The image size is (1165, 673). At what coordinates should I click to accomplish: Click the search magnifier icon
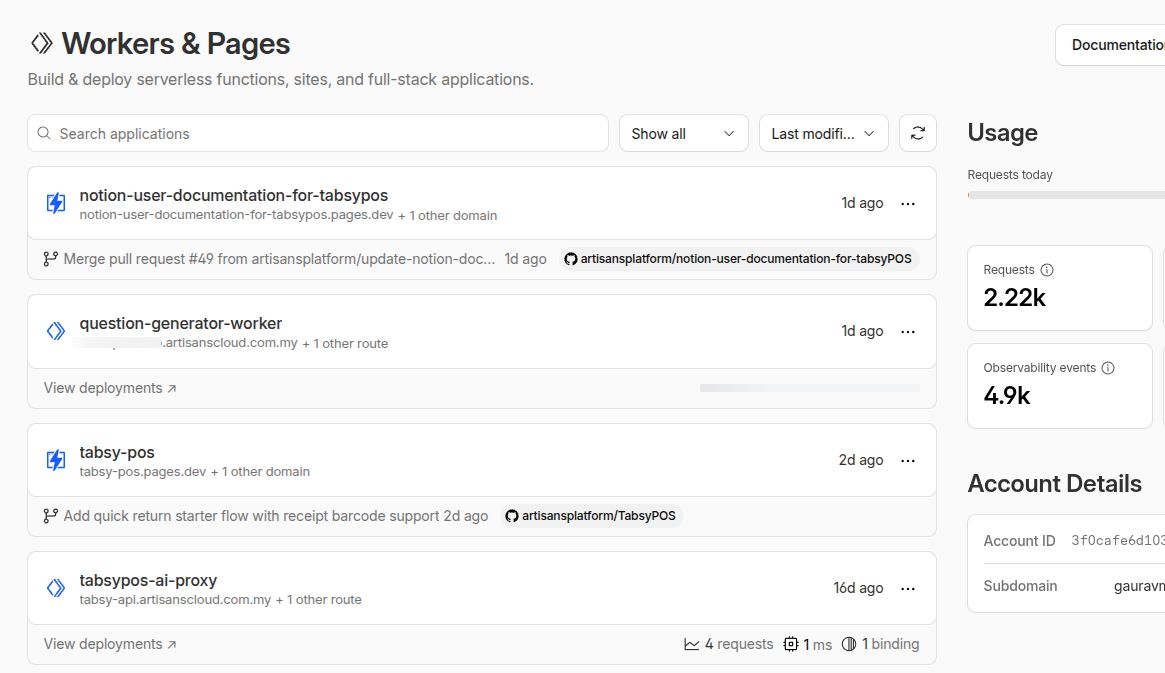(x=44, y=133)
